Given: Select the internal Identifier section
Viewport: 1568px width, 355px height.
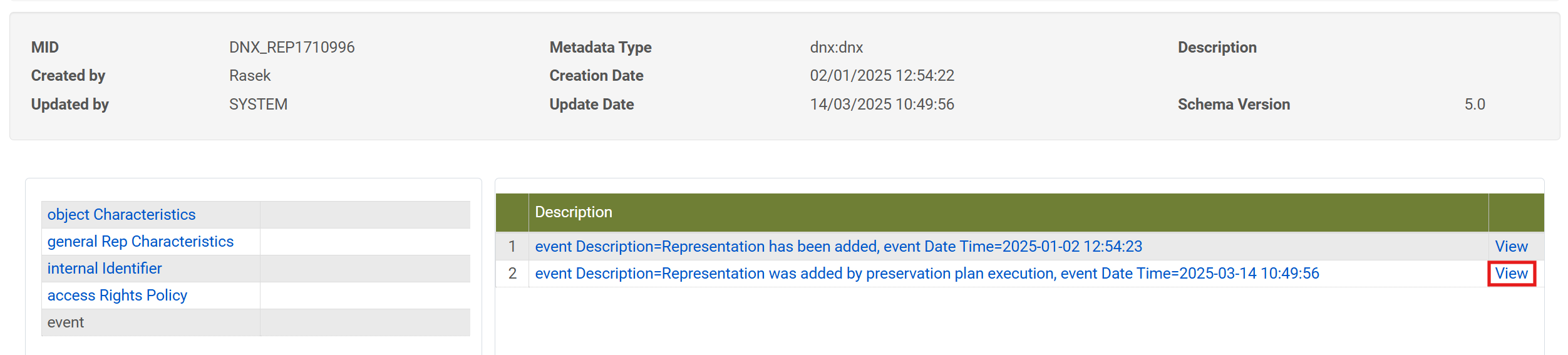Looking at the screenshot, I should click(105, 269).
